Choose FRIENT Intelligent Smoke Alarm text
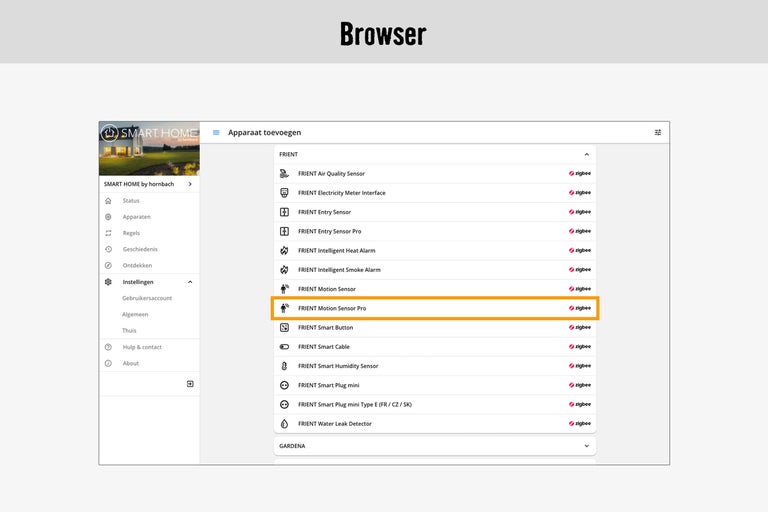Viewport: 768px width, 512px height. point(339,270)
